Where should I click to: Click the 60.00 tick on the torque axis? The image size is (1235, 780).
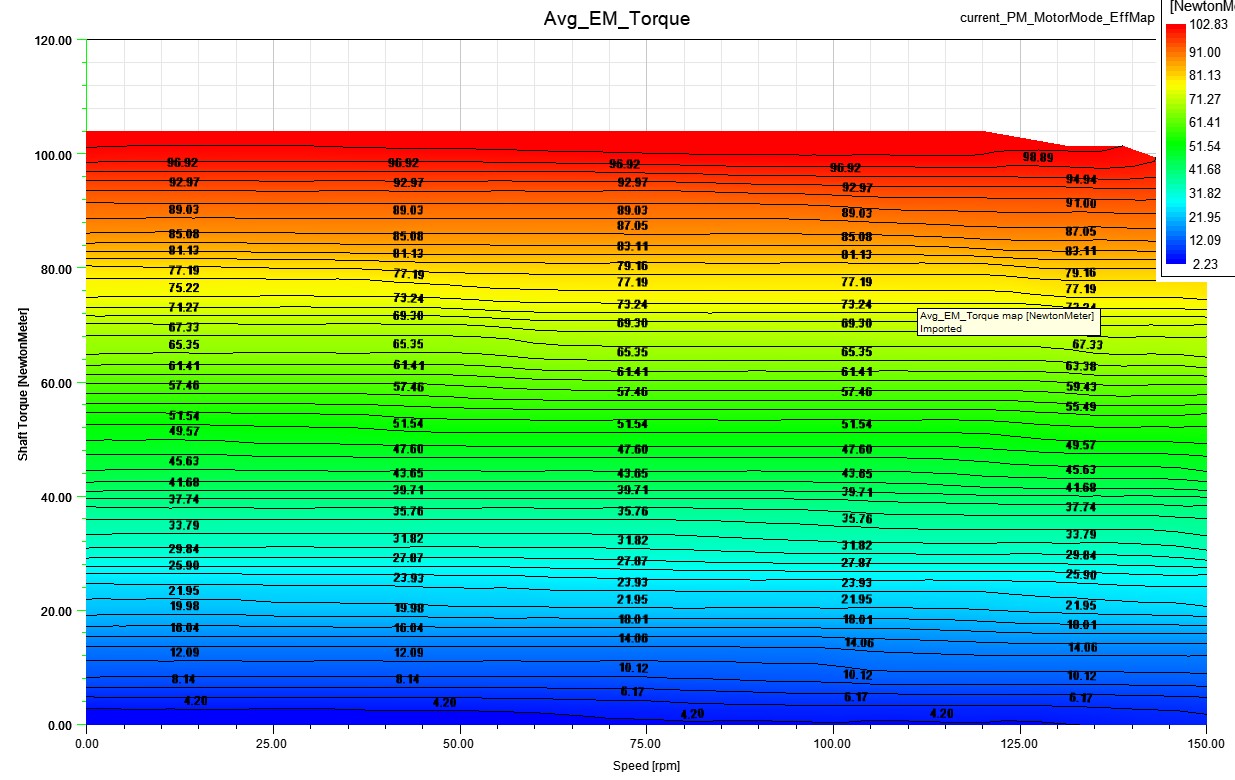coord(57,383)
